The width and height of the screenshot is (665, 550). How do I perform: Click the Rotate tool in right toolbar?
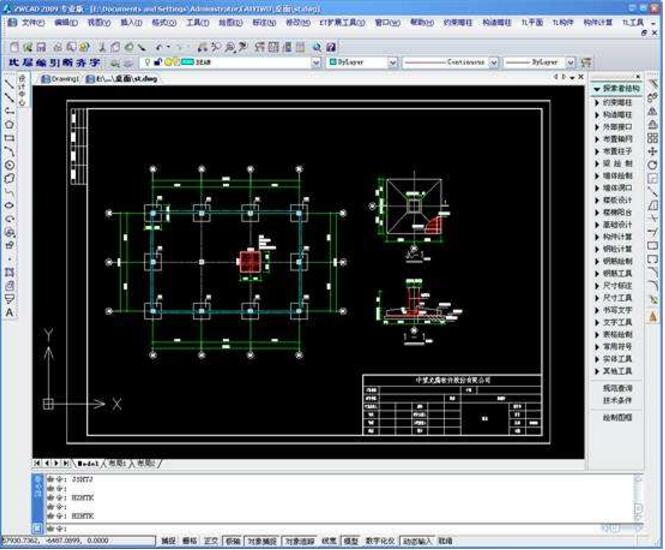(653, 165)
